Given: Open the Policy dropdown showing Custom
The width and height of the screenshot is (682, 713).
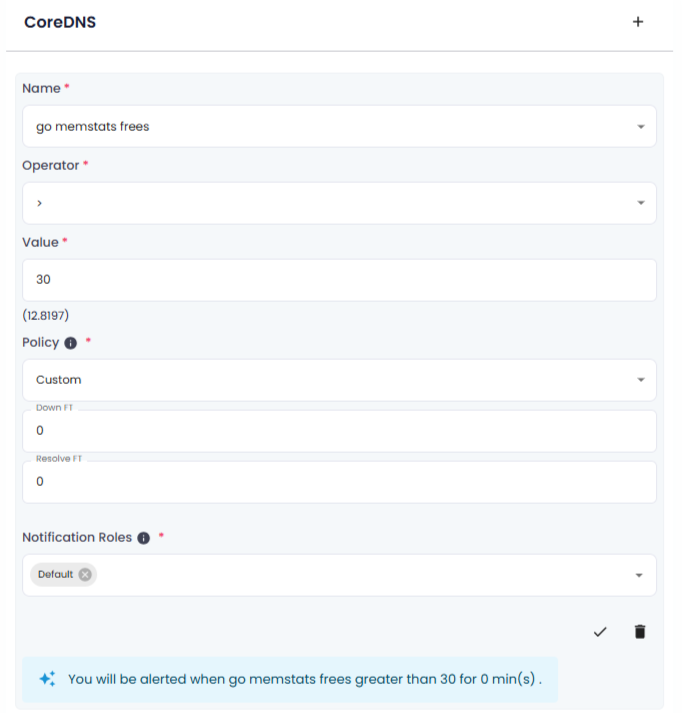Looking at the screenshot, I should coord(640,380).
